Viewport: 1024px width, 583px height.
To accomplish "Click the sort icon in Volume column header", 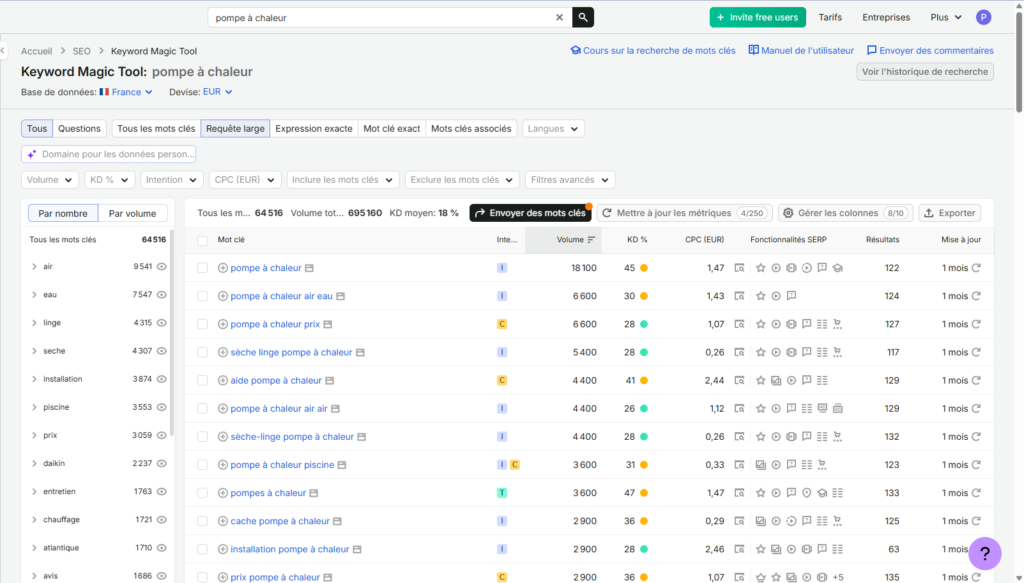I will click(591, 240).
